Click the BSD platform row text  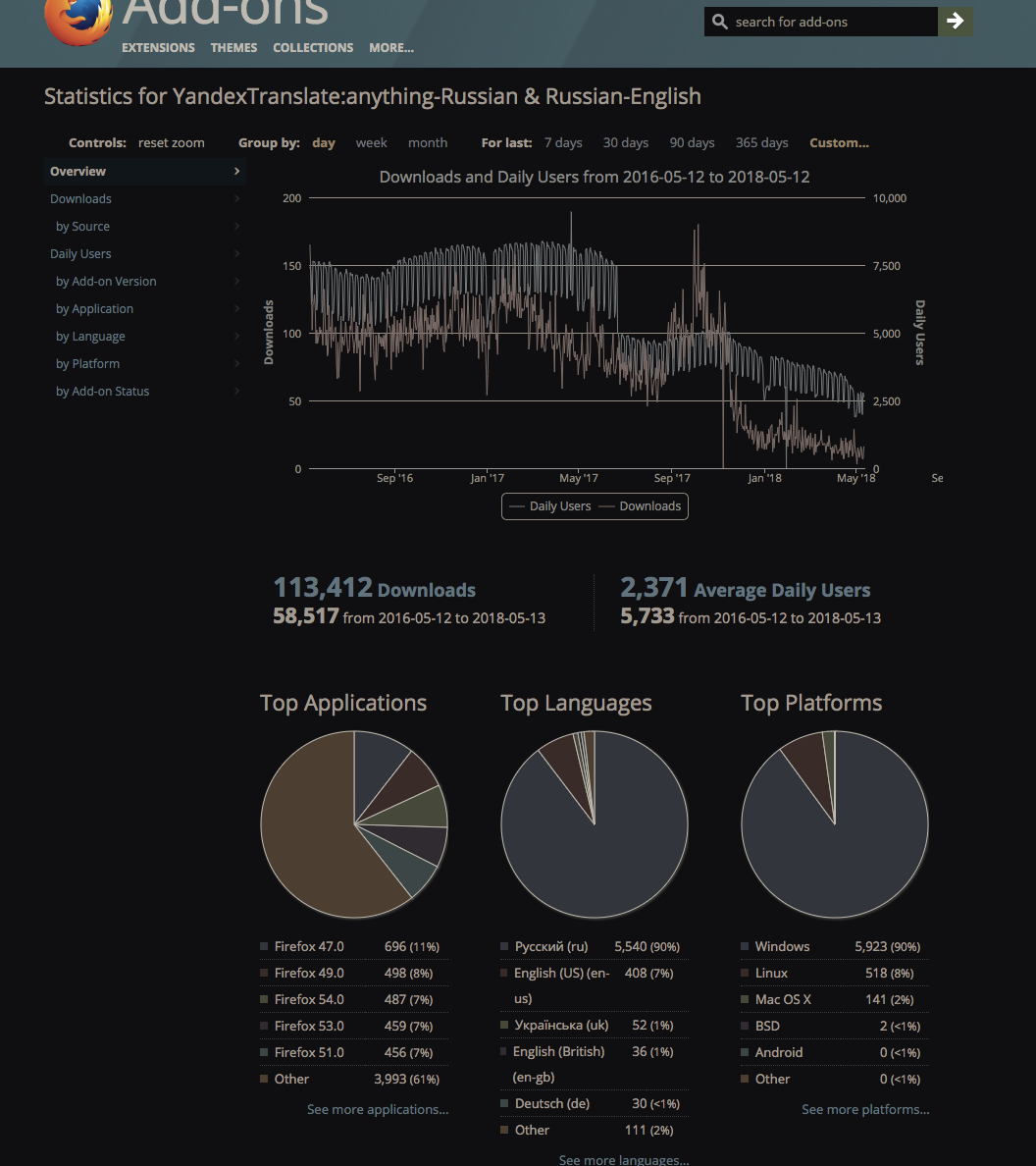pyautogui.click(x=768, y=1026)
